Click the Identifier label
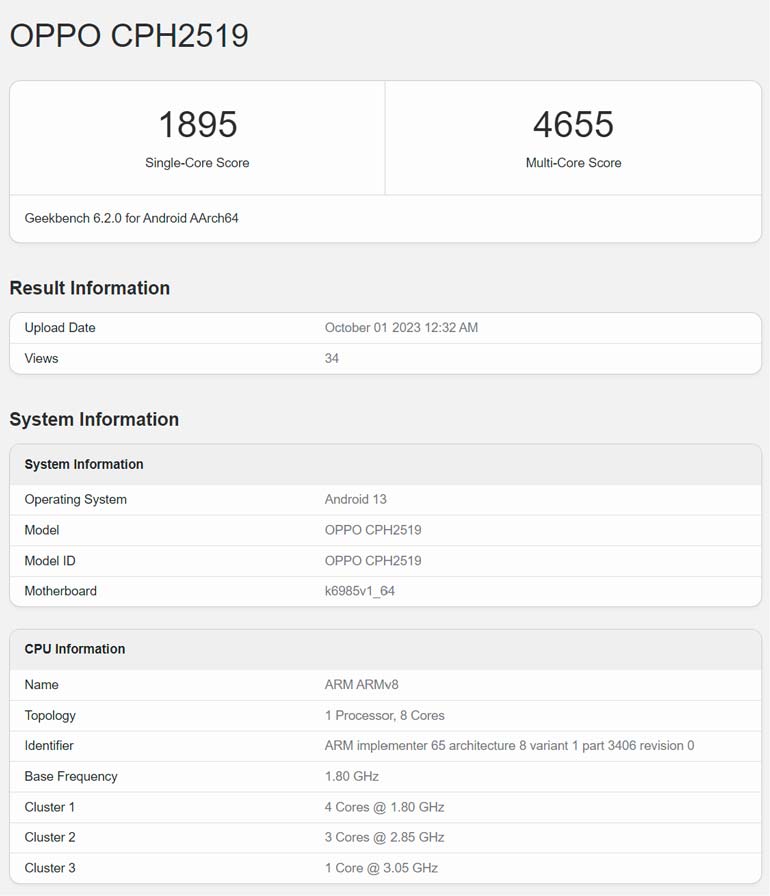This screenshot has width=770, height=896. (x=49, y=746)
